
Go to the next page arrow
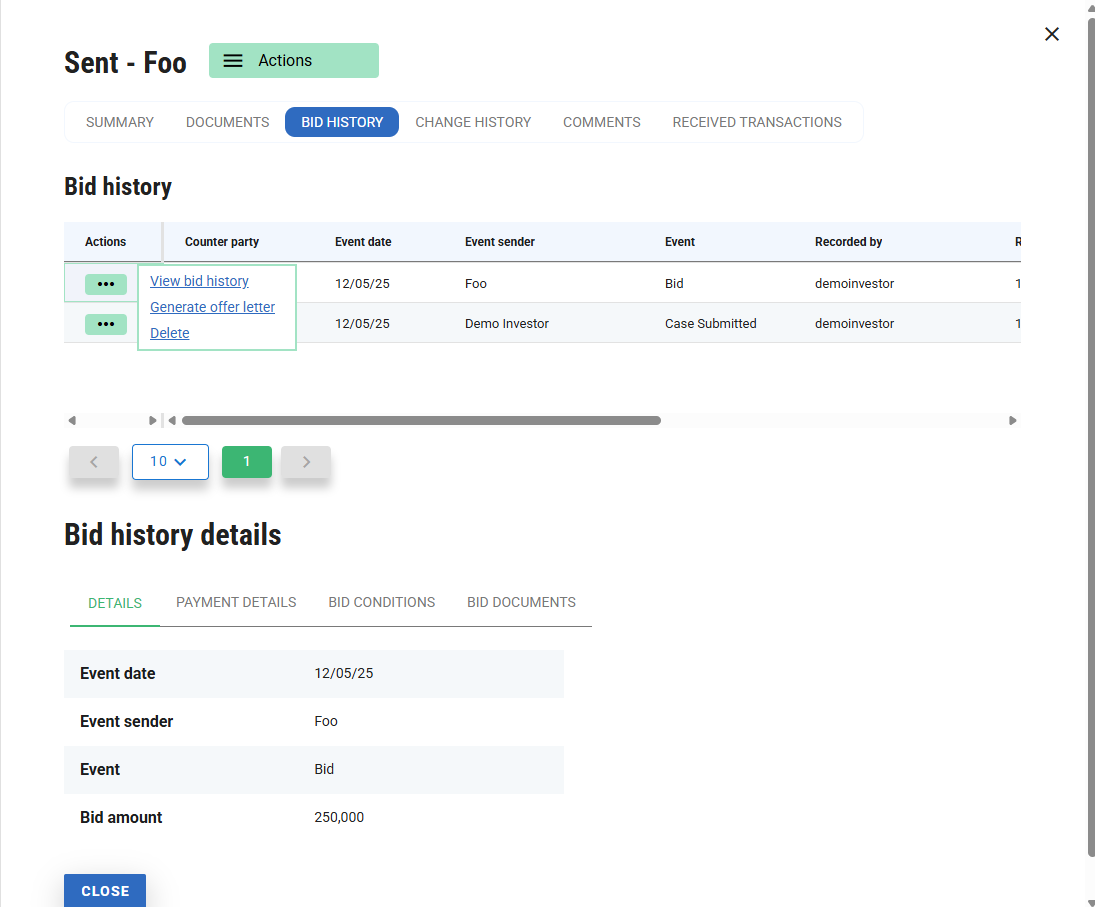306,462
